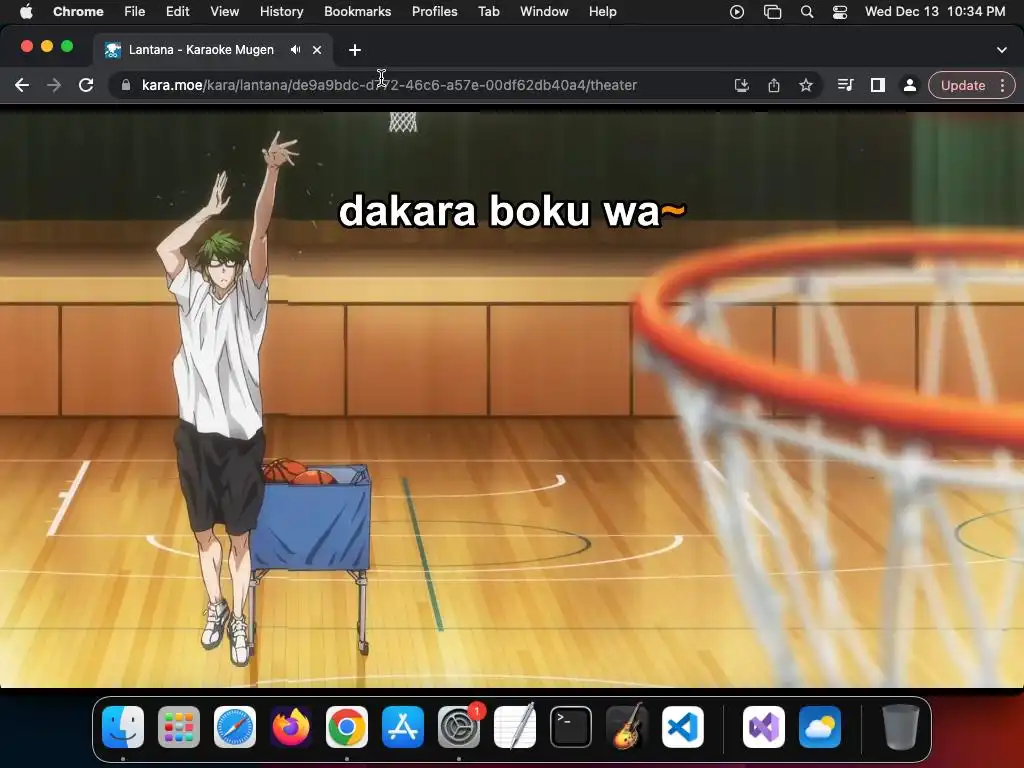Open TextEdit from the Dock

515,727
